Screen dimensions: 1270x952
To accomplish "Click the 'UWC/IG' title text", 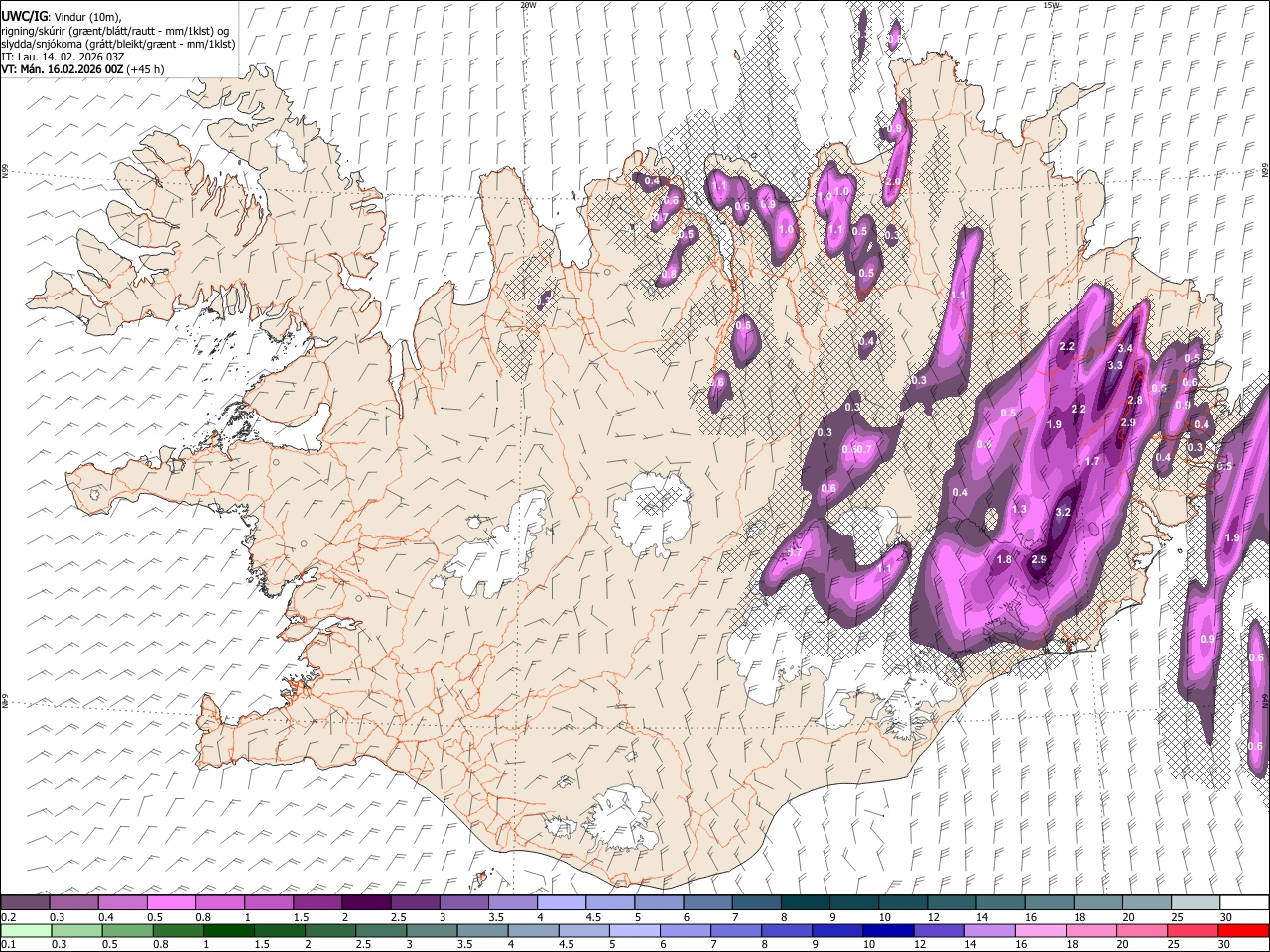I will tap(23, 16).
